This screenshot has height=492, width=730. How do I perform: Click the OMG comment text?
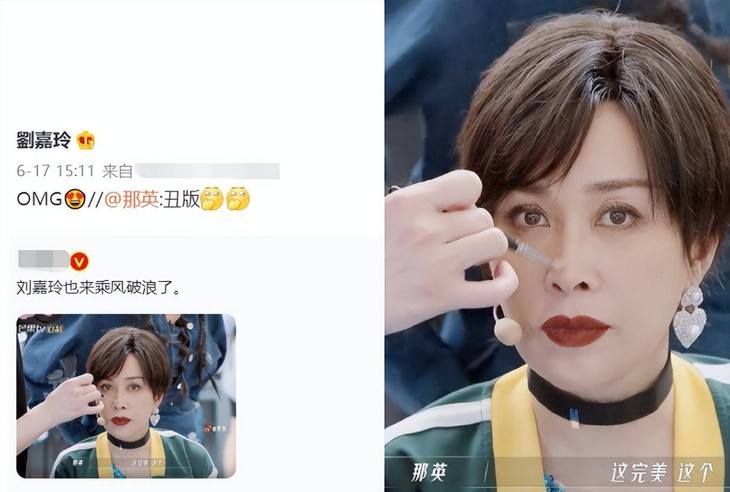[40, 199]
